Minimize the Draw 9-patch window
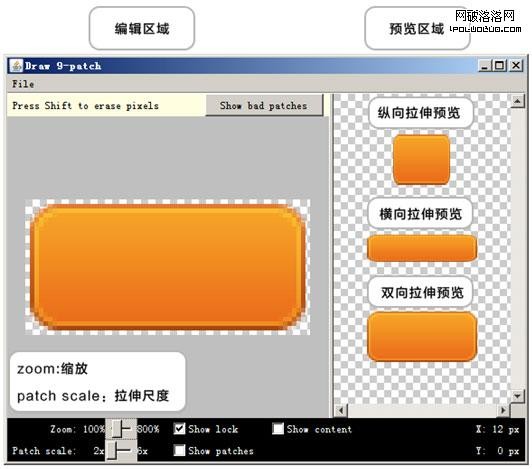 [x=484, y=65]
